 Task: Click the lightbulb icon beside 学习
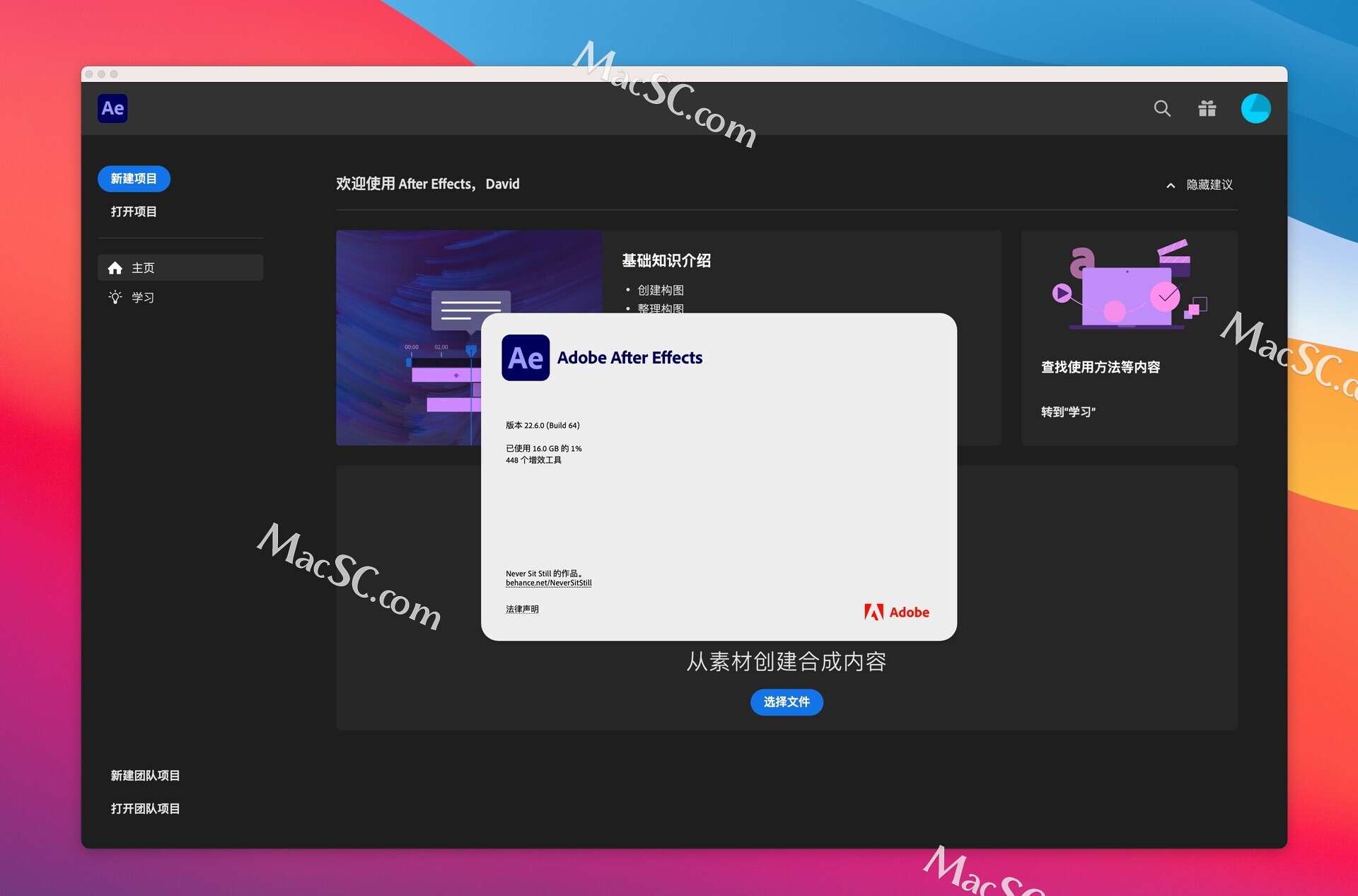[115, 297]
